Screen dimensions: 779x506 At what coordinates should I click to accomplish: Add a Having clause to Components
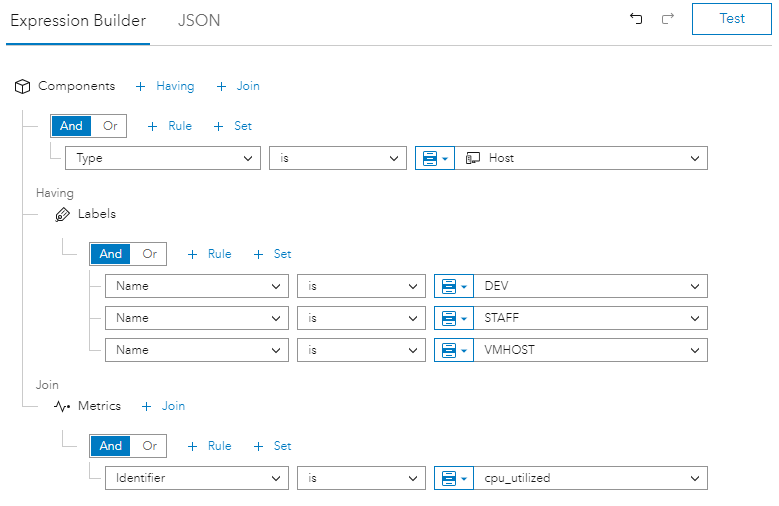tap(165, 87)
